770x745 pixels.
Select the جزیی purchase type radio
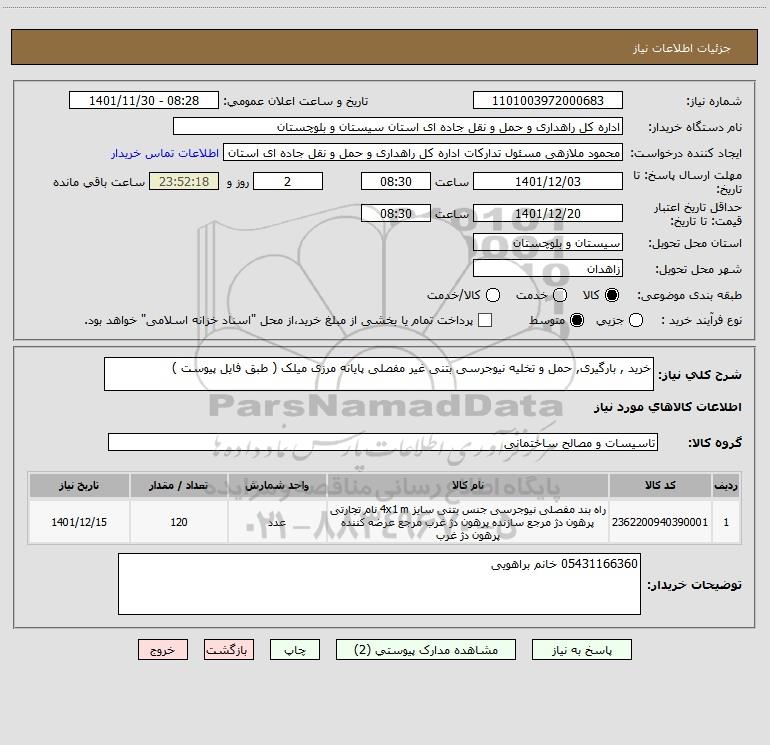tap(635, 320)
